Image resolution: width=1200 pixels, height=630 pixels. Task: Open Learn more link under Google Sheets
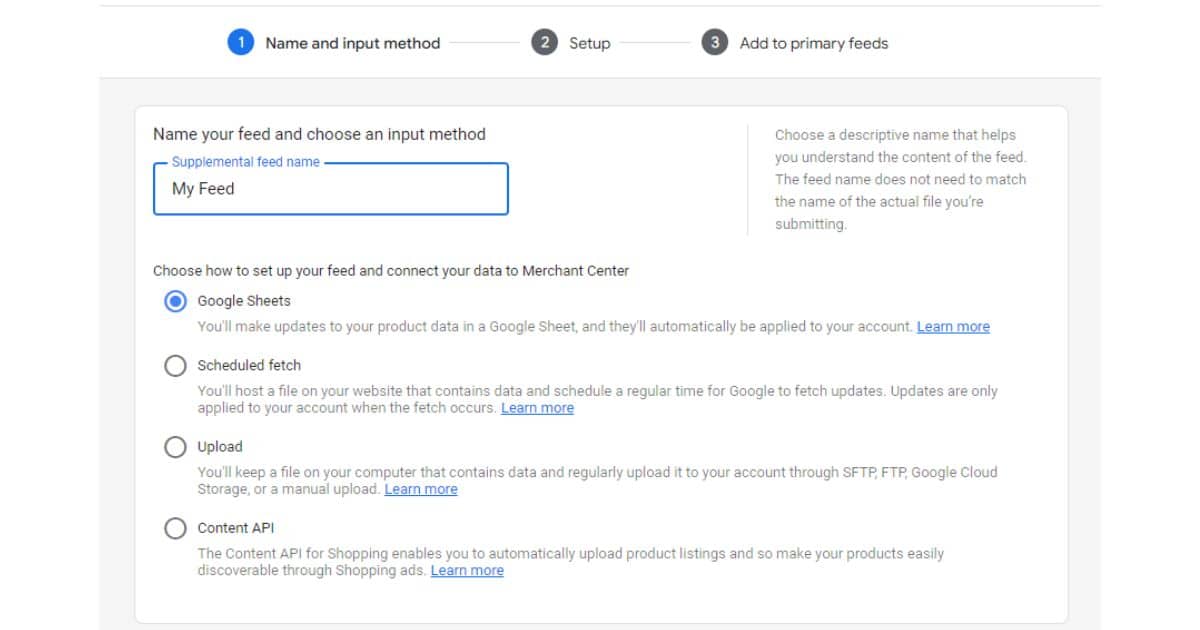(954, 326)
